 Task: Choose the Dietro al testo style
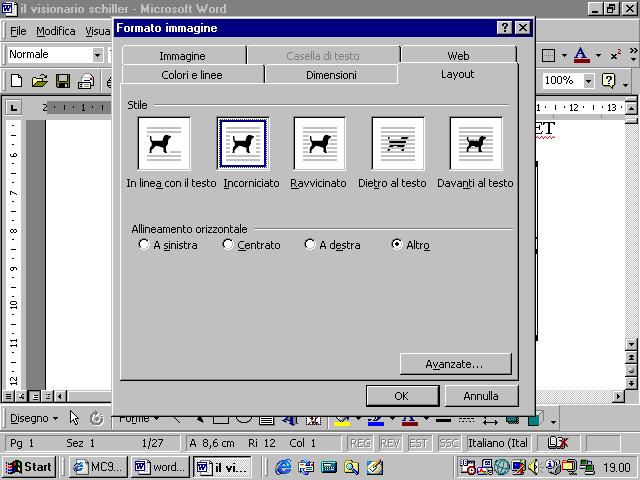(398, 143)
